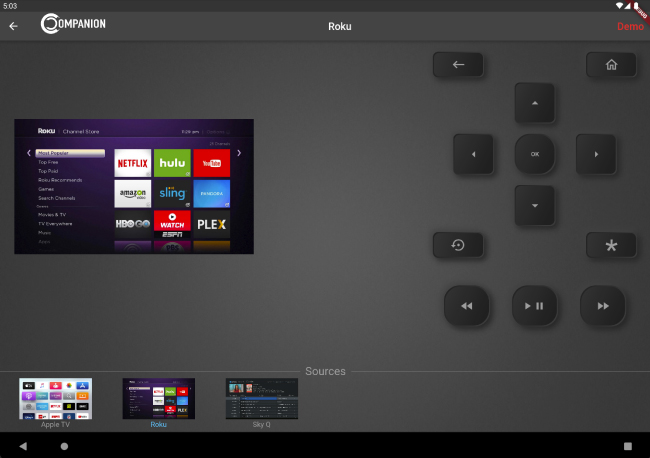This screenshot has height=458, width=650.
Task: Tap the asterisk options button
Action: [611, 245]
